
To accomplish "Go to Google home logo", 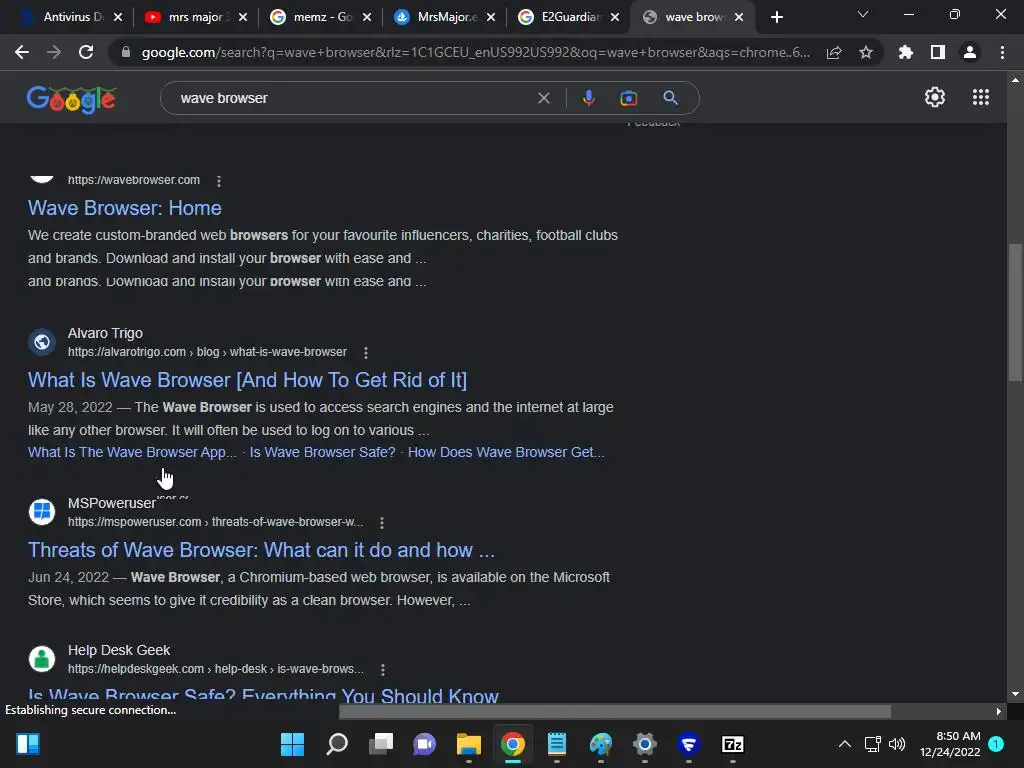I will pos(71,99).
